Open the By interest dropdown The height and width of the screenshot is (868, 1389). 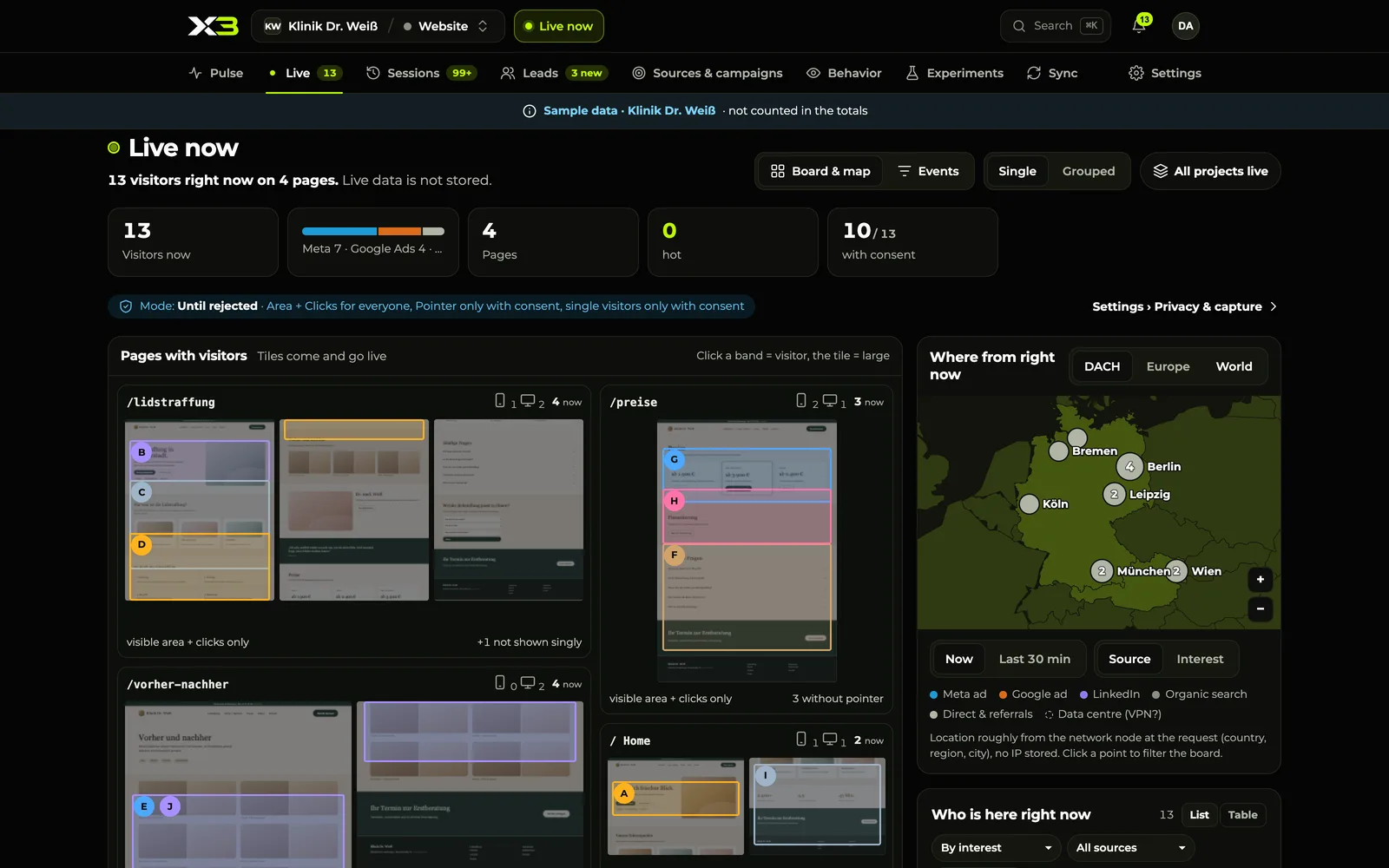point(997,848)
